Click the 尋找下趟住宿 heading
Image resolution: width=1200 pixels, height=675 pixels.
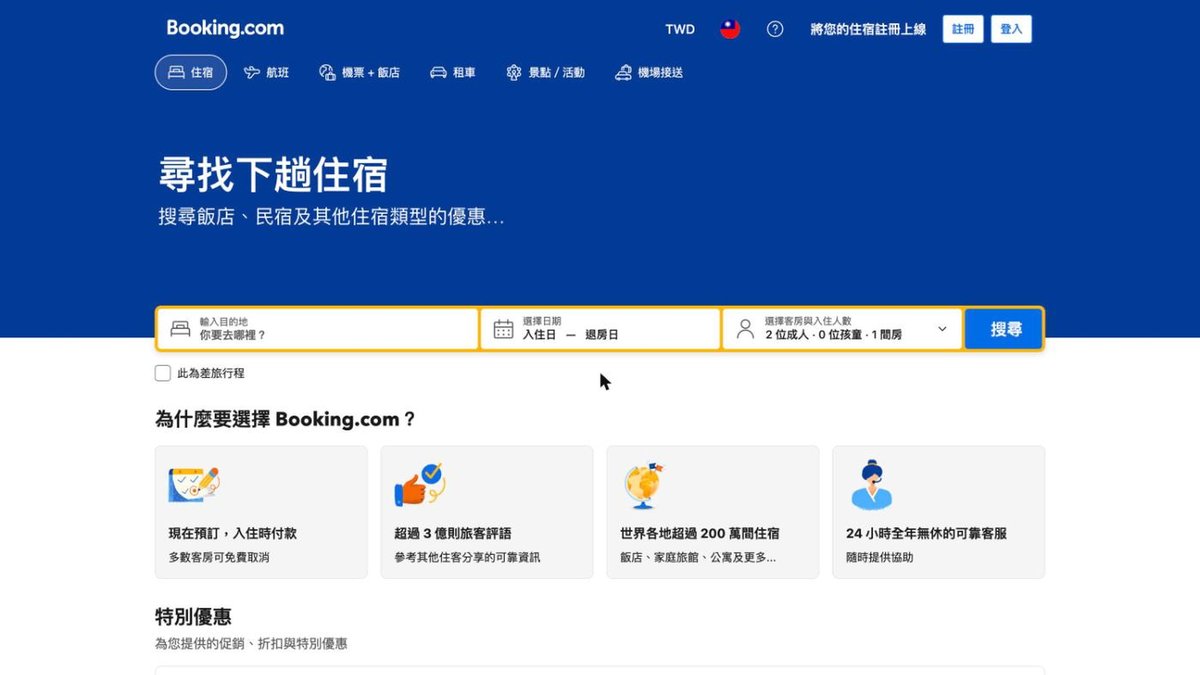[x=273, y=175]
